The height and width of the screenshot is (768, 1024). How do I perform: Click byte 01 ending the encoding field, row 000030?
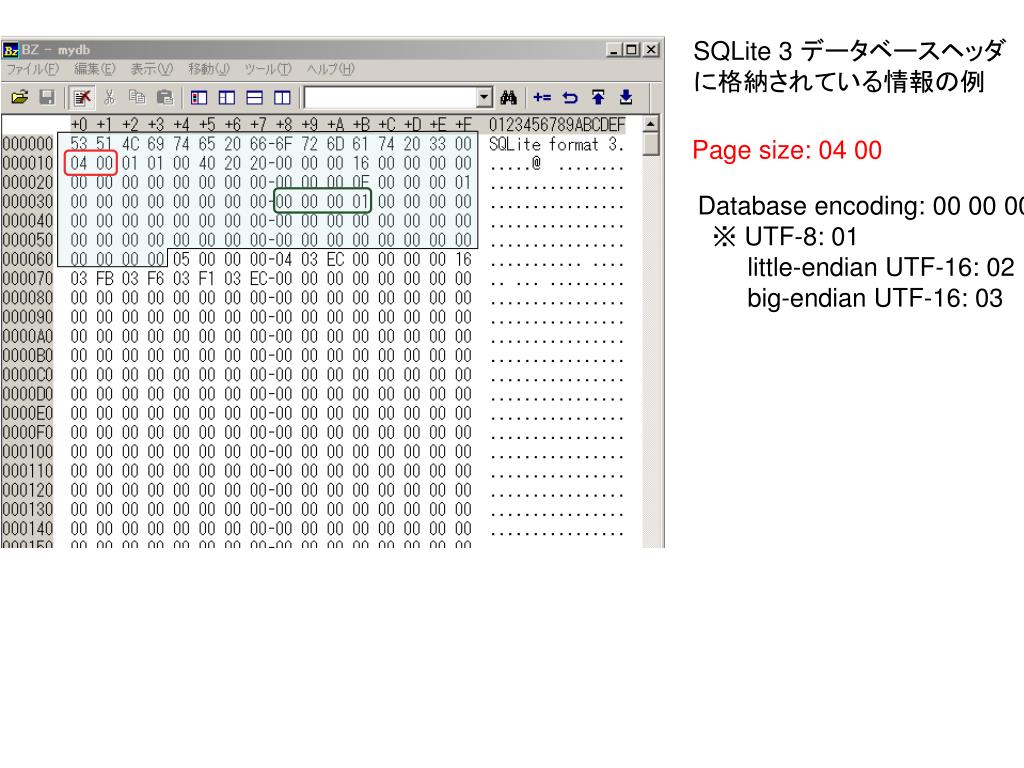point(360,202)
